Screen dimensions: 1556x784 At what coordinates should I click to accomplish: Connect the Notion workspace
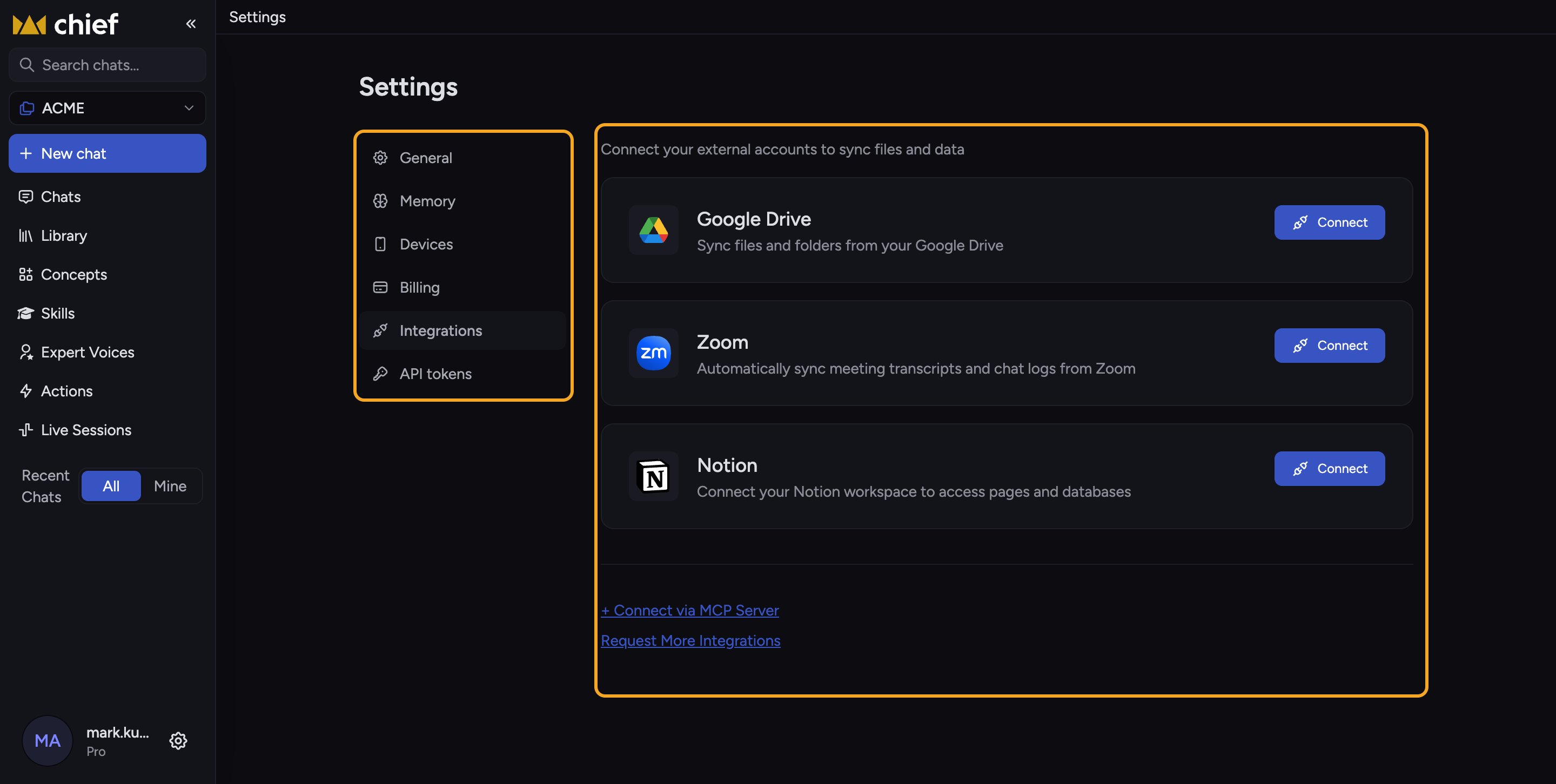(x=1330, y=468)
